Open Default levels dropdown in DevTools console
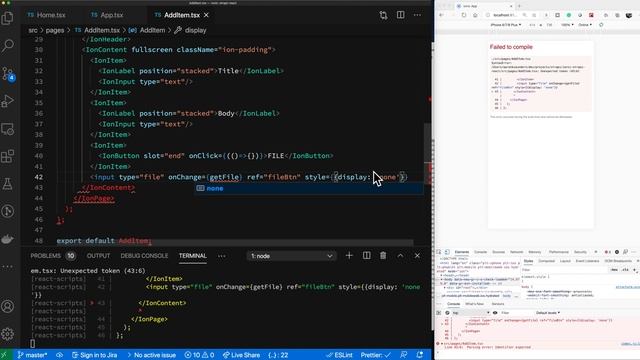 click(x=548, y=313)
